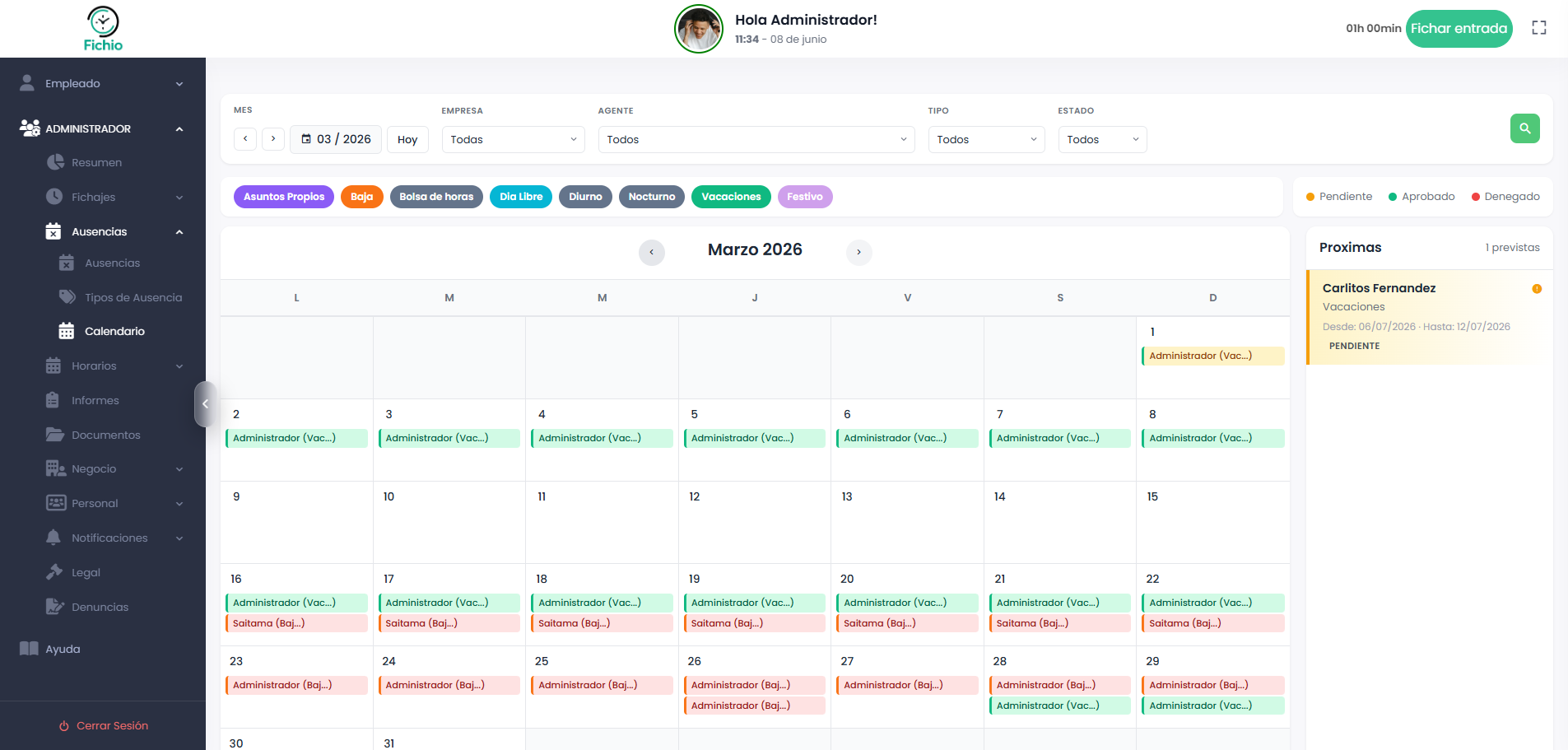This screenshot has height=750, width=1568.
Task: Click the pending status icon on Carlitos card
Action: click(x=1537, y=289)
